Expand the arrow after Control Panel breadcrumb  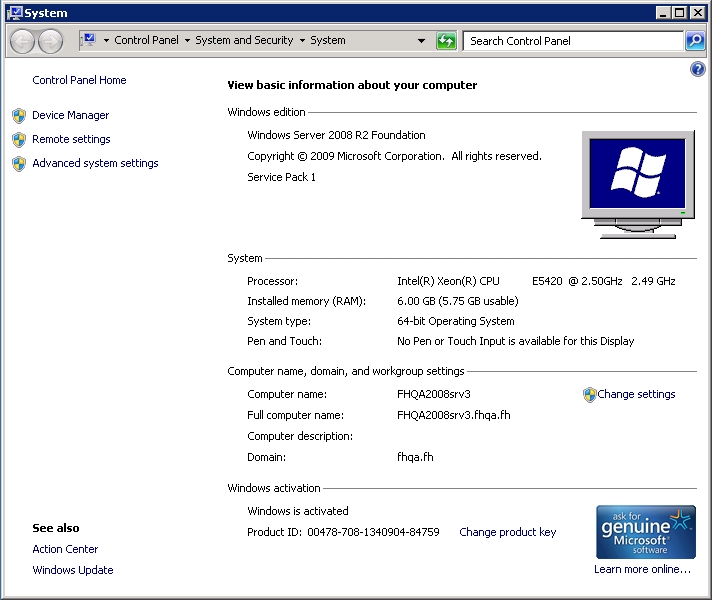click(187, 40)
